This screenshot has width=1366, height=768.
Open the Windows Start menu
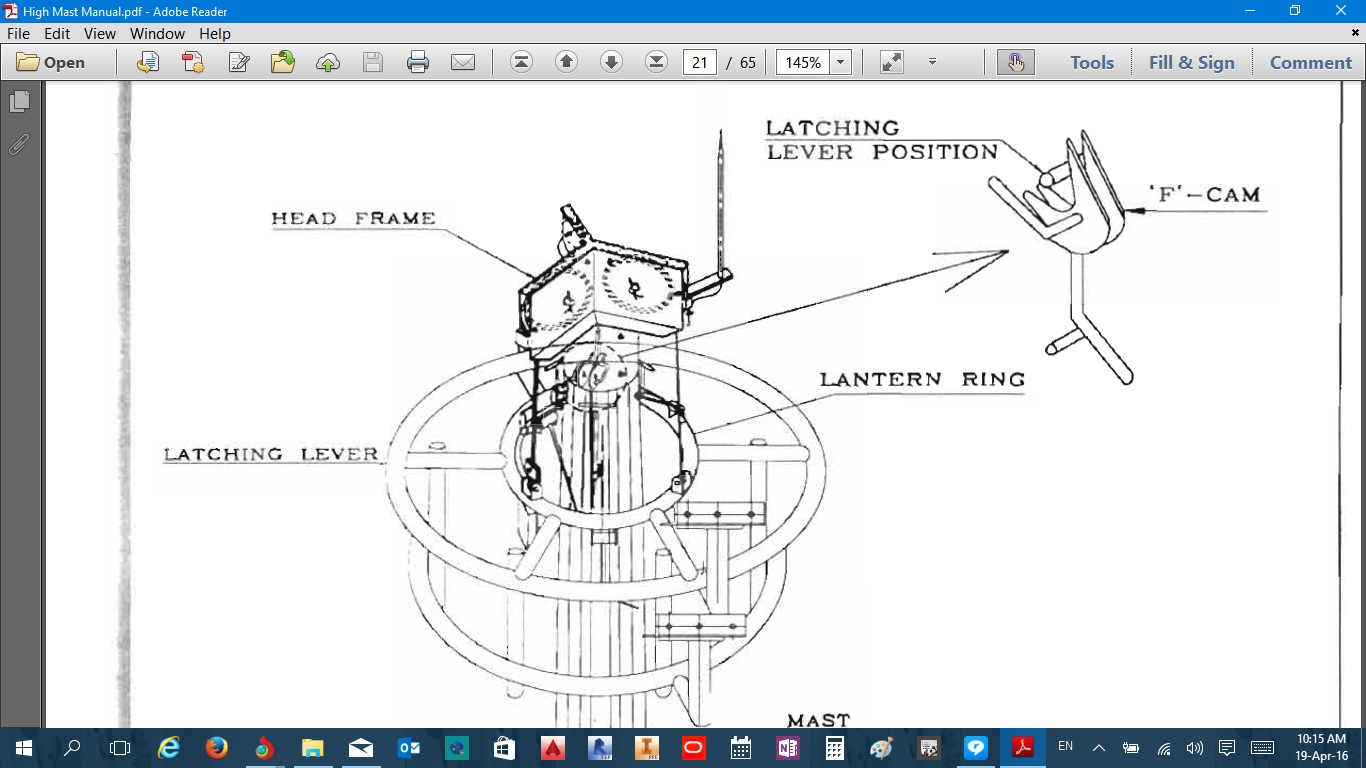23,748
